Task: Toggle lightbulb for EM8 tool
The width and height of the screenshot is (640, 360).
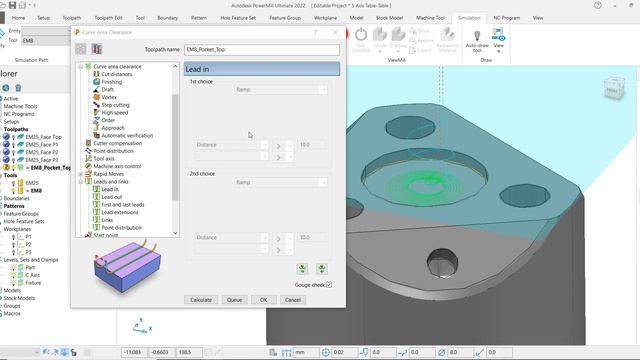Action: coord(13,191)
